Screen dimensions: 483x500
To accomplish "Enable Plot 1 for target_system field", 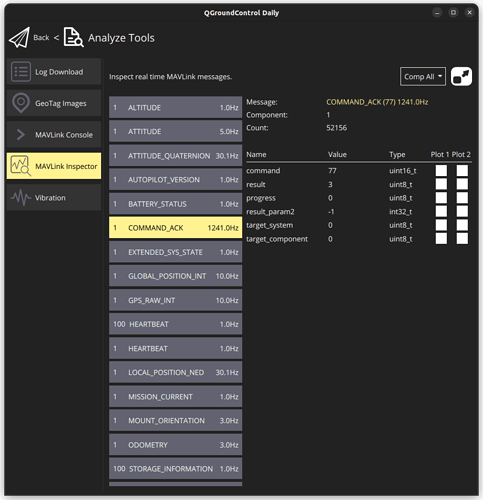I will coord(441,225).
